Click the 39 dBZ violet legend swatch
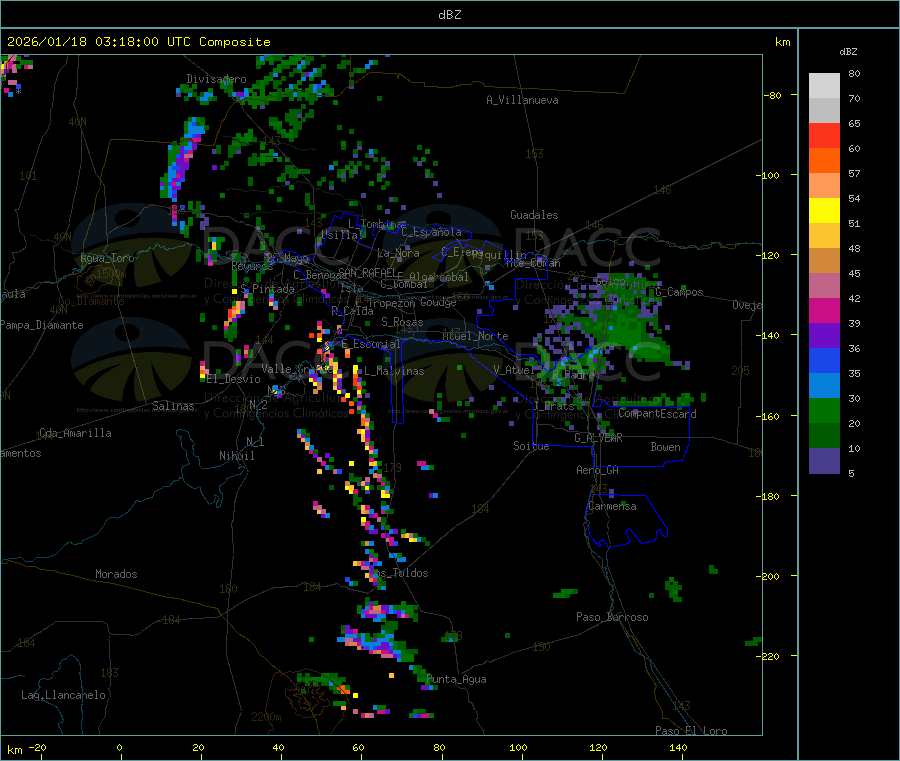This screenshot has width=900, height=761. click(x=824, y=335)
